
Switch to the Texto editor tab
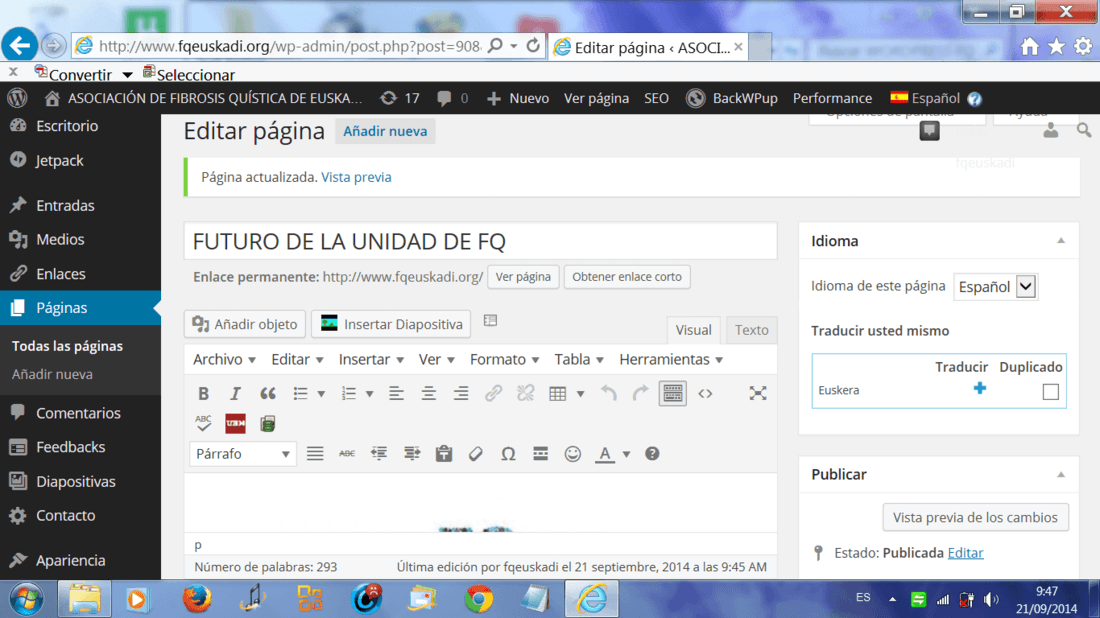(751, 330)
